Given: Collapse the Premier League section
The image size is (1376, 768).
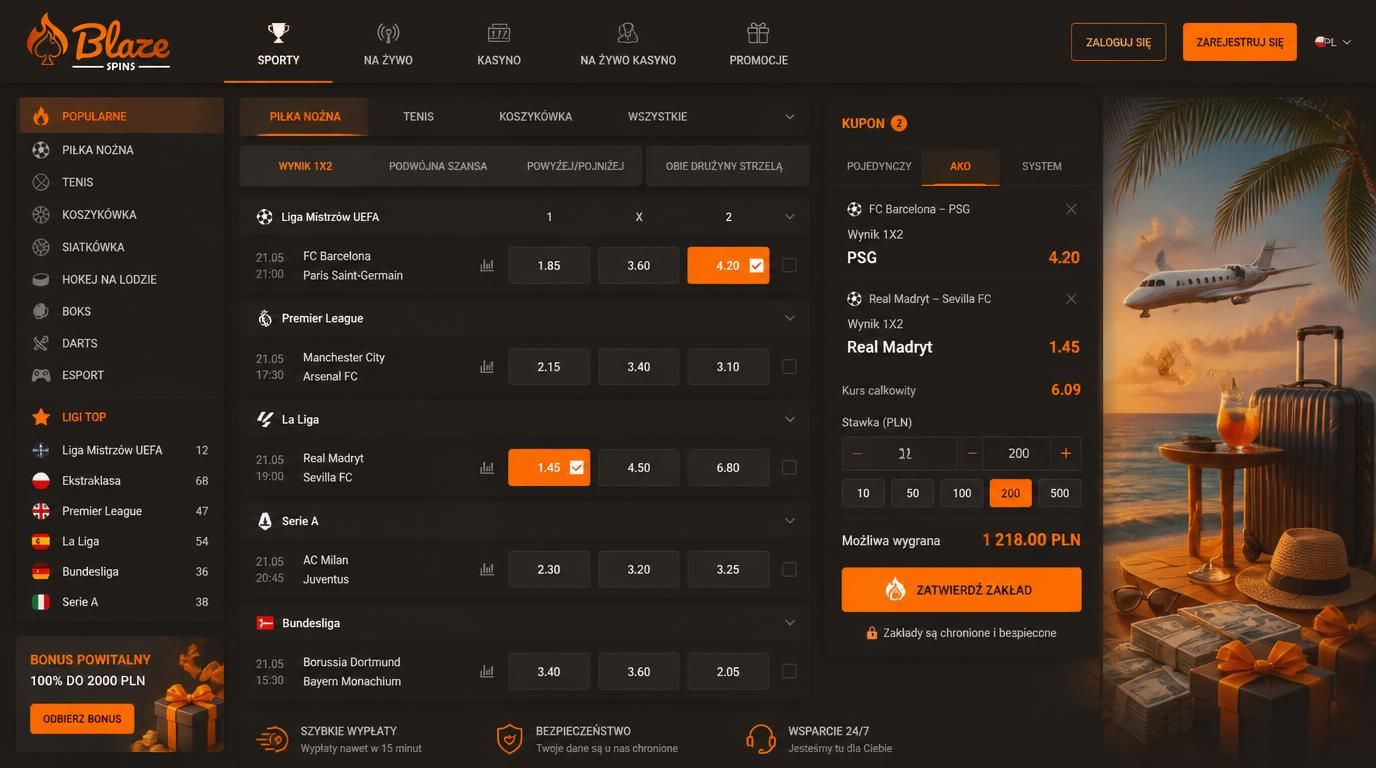Looking at the screenshot, I should (x=789, y=318).
